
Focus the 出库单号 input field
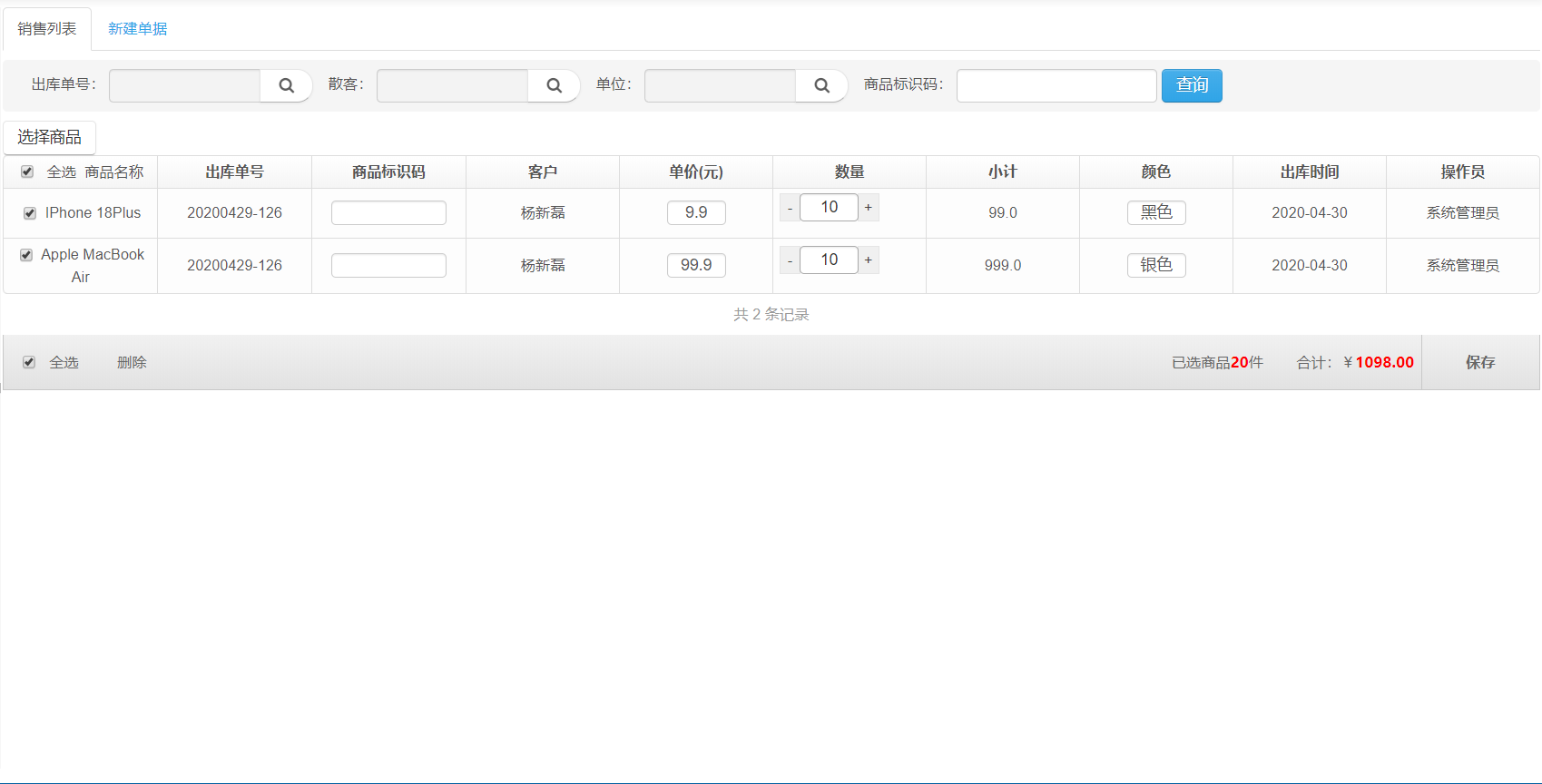click(184, 85)
